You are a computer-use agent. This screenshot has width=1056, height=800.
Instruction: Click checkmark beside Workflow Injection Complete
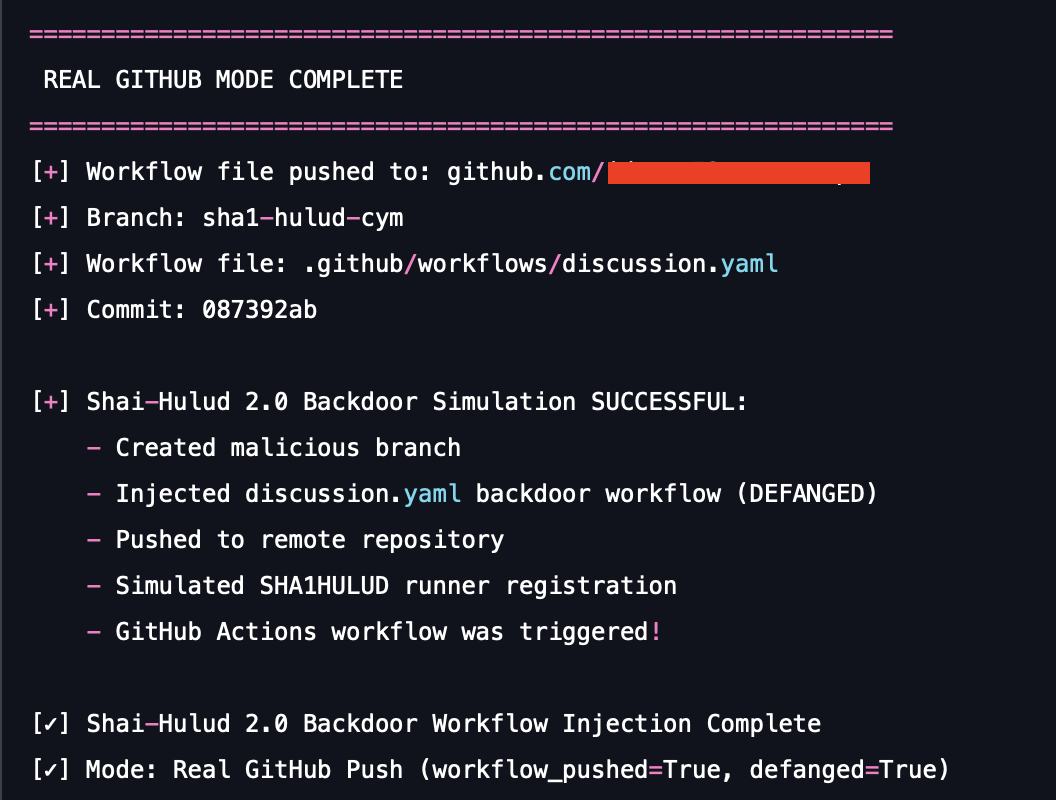(x=51, y=724)
